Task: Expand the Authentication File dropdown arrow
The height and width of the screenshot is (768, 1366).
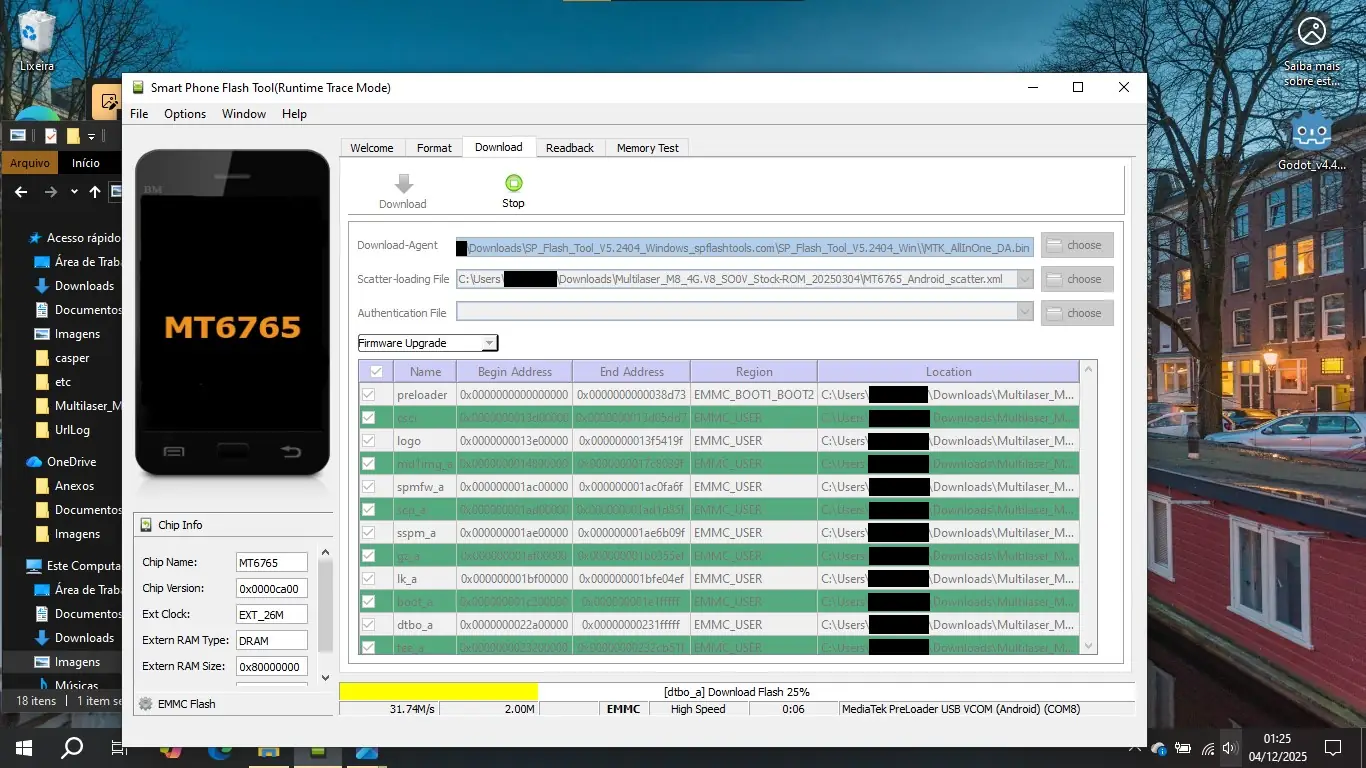Action: coord(1024,313)
